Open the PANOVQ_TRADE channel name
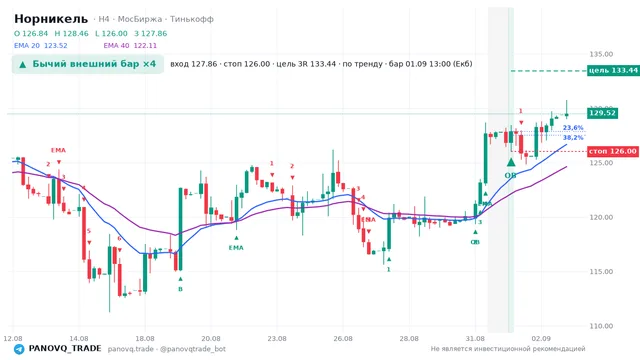The height and width of the screenshot is (360, 640). click(65, 349)
